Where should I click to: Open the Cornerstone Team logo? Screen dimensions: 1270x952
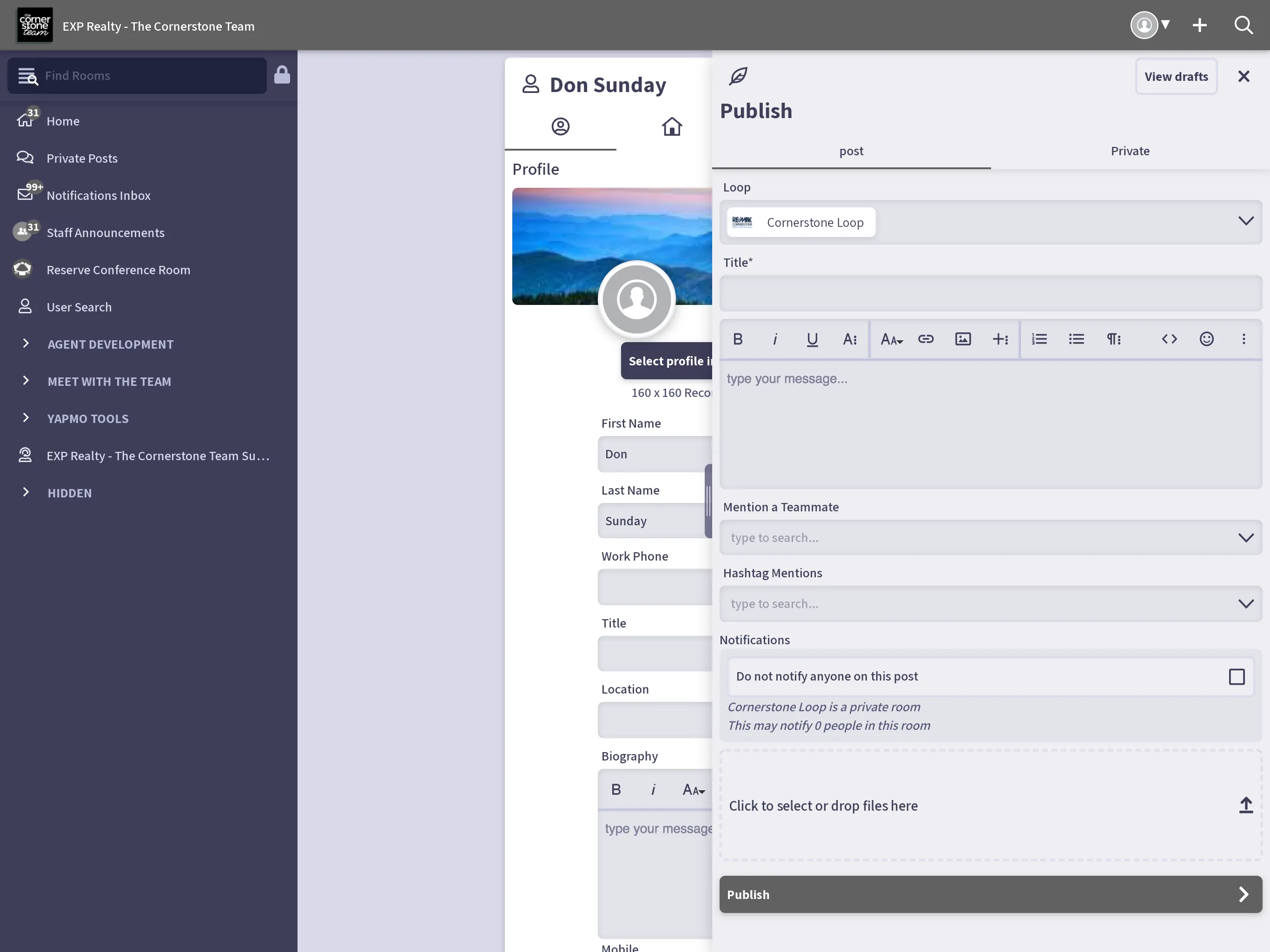[x=34, y=25]
